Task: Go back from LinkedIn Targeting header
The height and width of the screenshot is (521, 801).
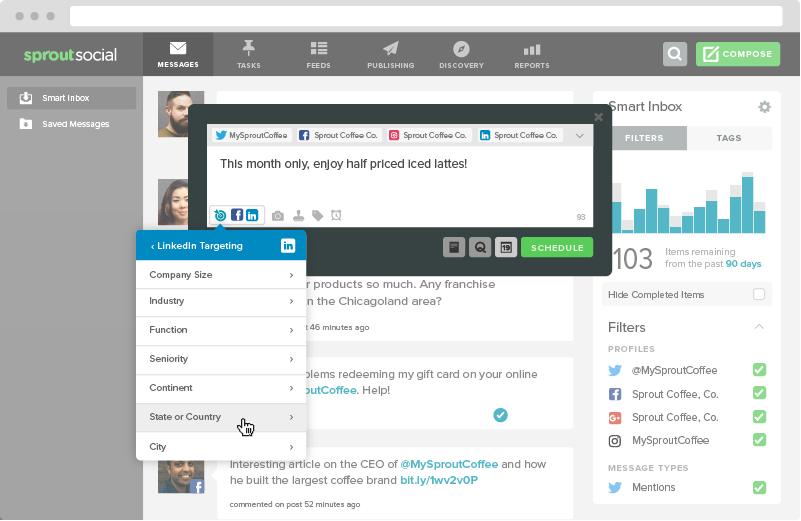Action: (196, 246)
